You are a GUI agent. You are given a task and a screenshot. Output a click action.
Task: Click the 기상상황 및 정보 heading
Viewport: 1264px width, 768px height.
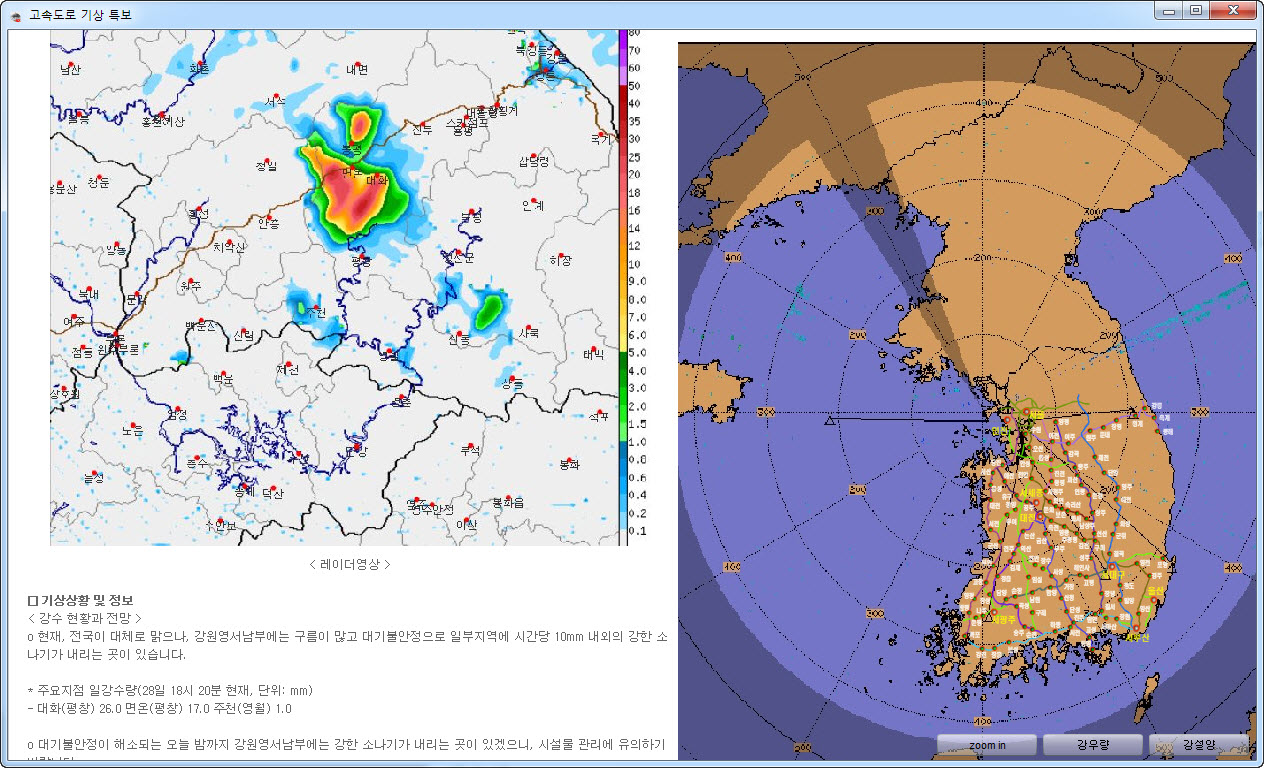click(79, 600)
